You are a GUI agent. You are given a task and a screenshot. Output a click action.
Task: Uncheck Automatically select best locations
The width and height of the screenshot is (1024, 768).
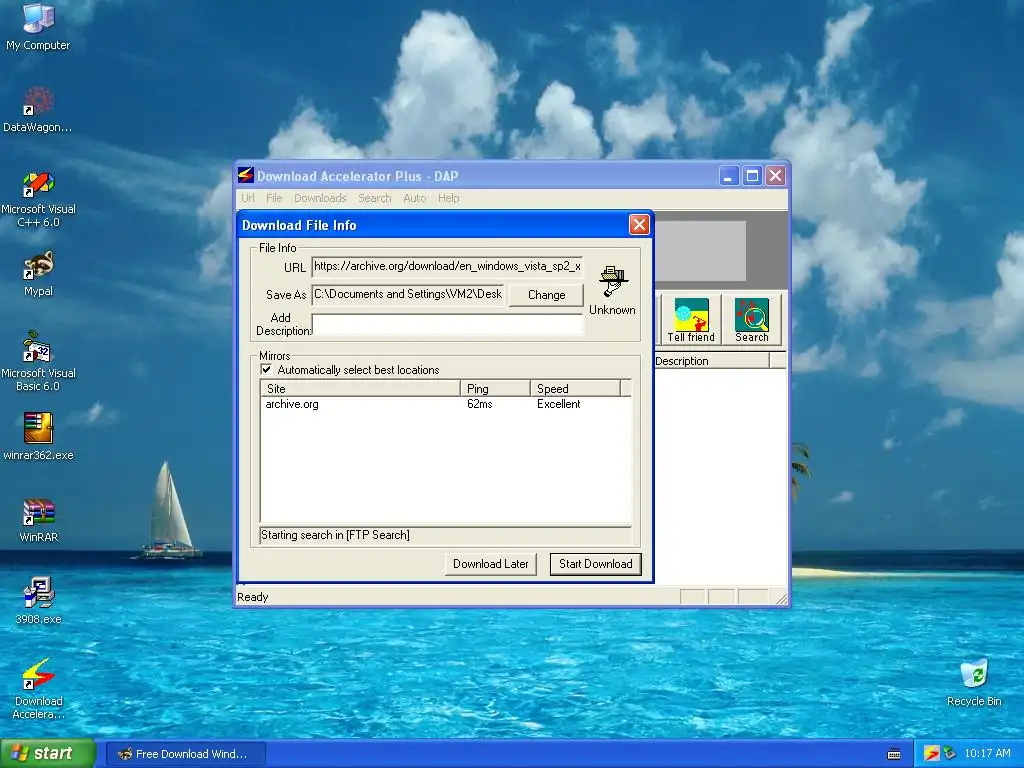pyautogui.click(x=266, y=370)
